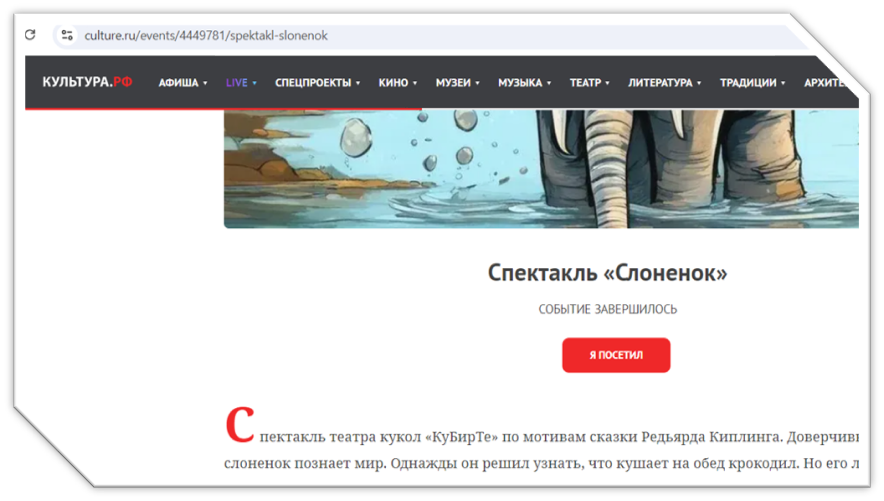
Task: Click the large red drop cap С
Action: click(240, 425)
